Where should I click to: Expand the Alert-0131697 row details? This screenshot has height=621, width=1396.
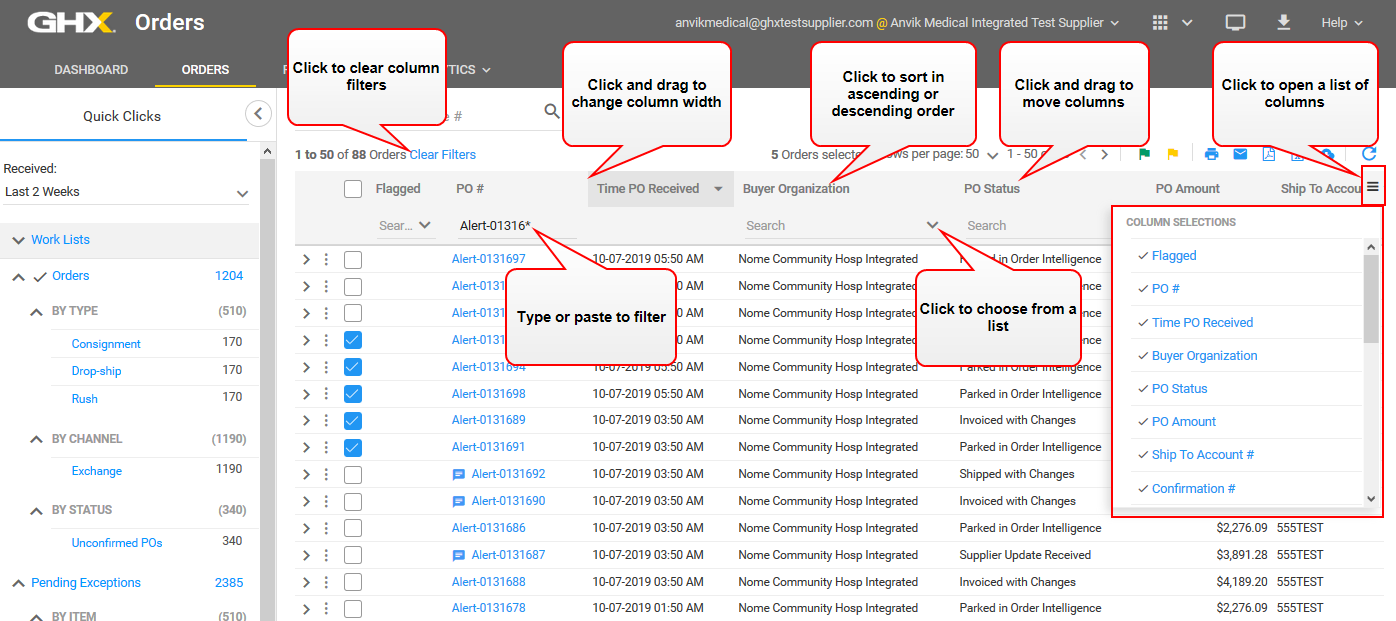306,259
